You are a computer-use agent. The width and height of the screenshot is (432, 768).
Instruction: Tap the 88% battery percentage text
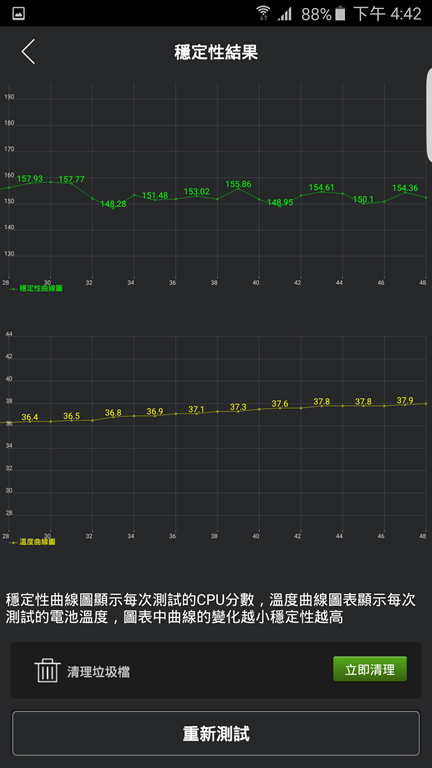pyautogui.click(x=316, y=14)
